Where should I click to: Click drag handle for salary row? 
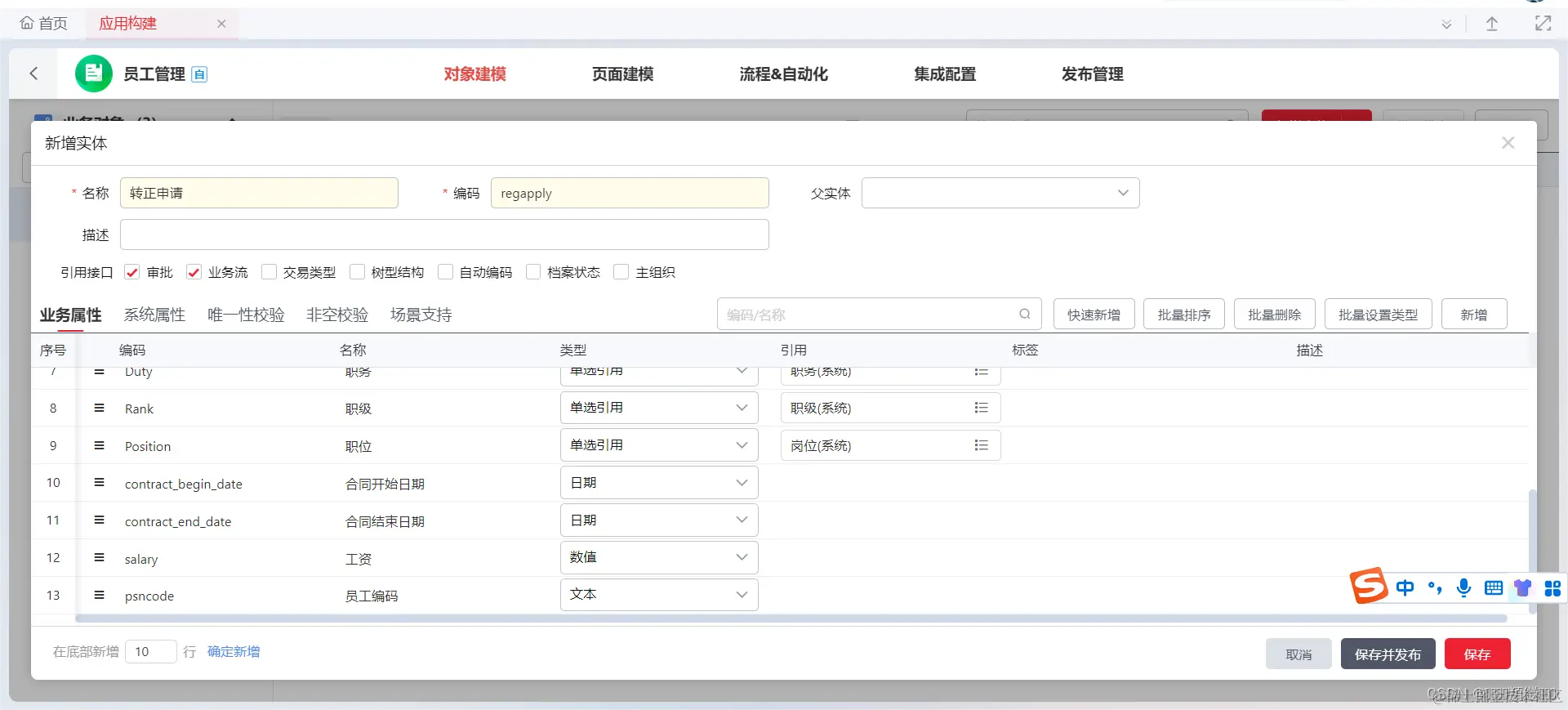99,557
